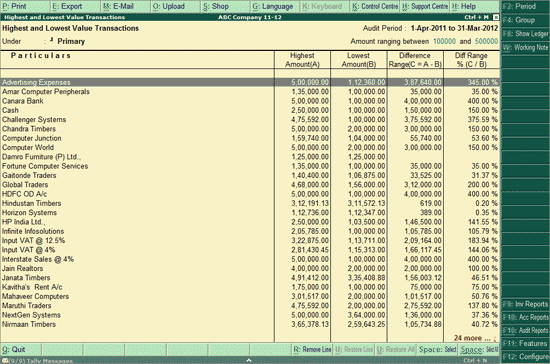The width and height of the screenshot is (550, 364).
Task: Click the Tally Messages envelope icon
Action: pyautogui.click(x=5, y=360)
